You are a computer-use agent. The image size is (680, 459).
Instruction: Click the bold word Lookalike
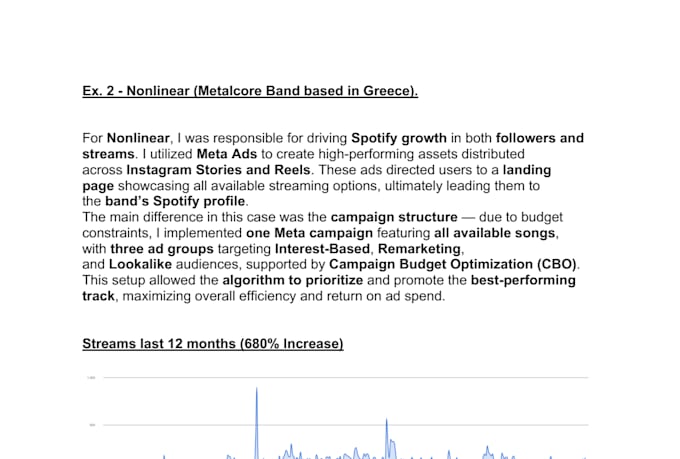pyautogui.click(x=141, y=264)
